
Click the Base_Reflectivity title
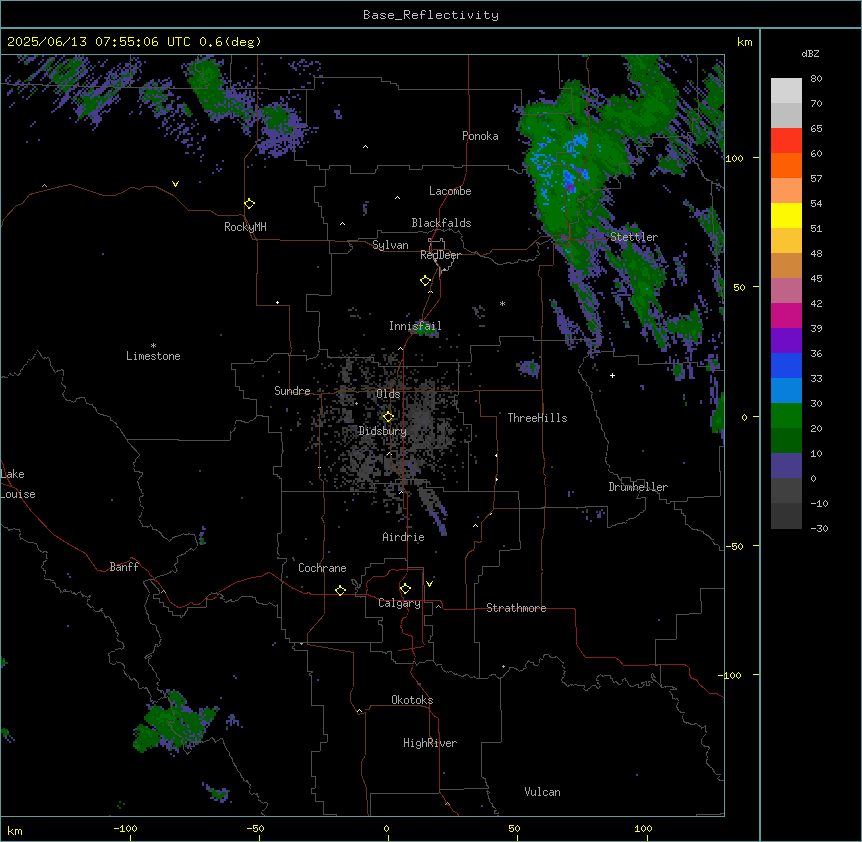[x=431, y=15]
